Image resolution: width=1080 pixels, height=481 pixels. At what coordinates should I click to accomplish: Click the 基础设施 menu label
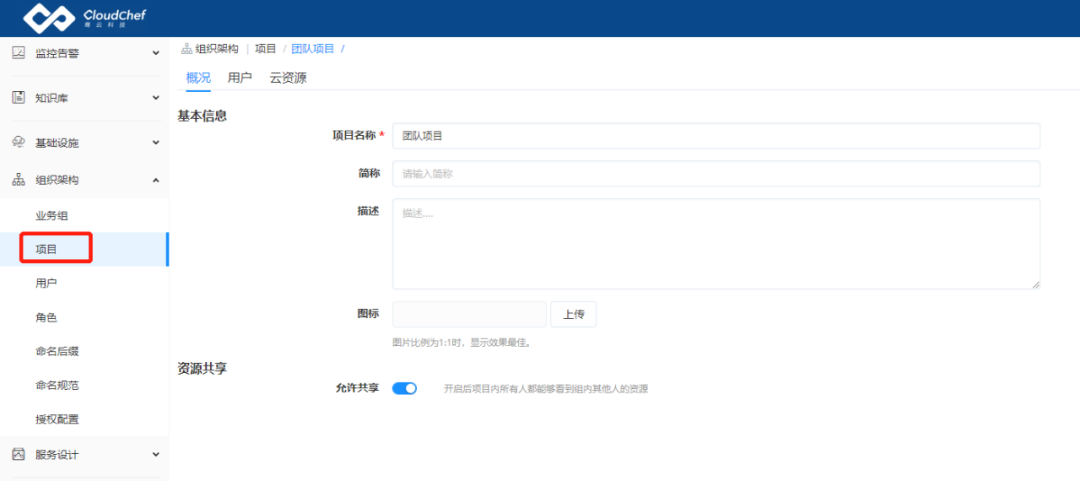click(57, 143)
